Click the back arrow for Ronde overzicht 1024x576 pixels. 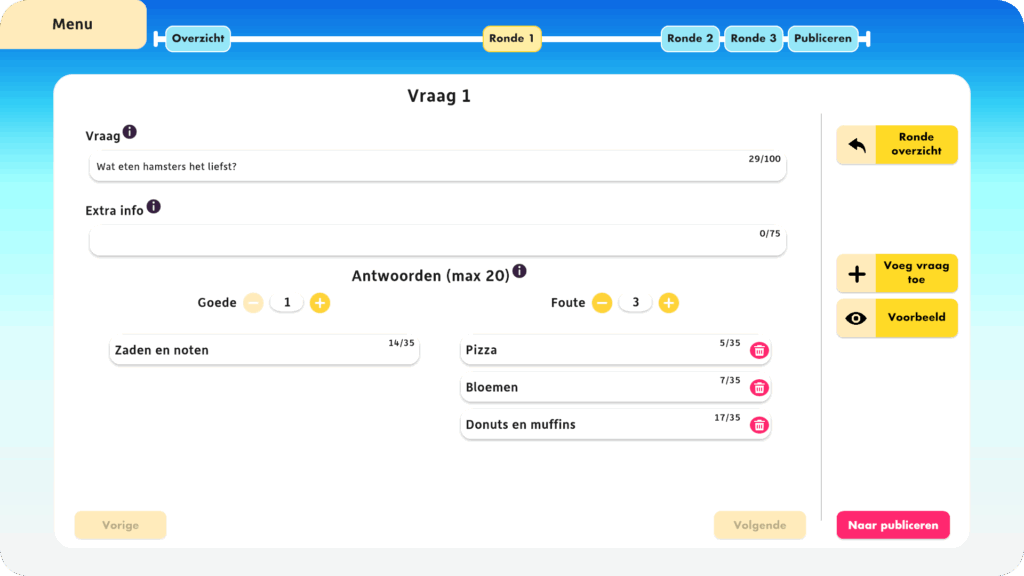(x=856, y=145)
